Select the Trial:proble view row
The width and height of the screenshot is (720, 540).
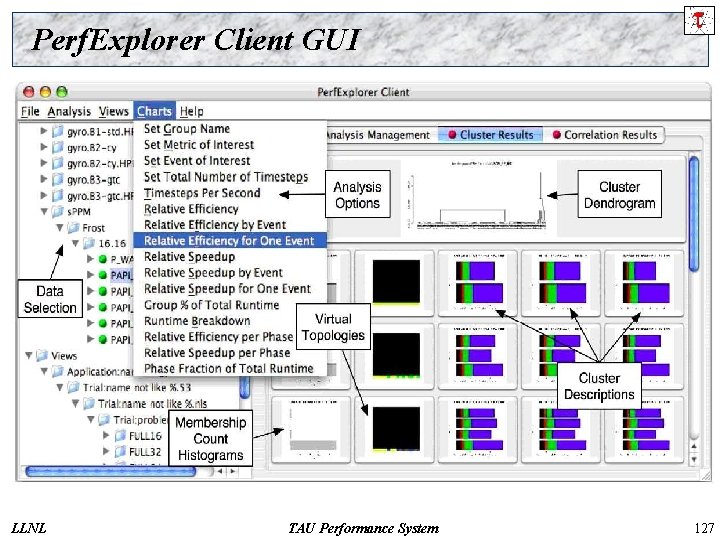point(133,420)
